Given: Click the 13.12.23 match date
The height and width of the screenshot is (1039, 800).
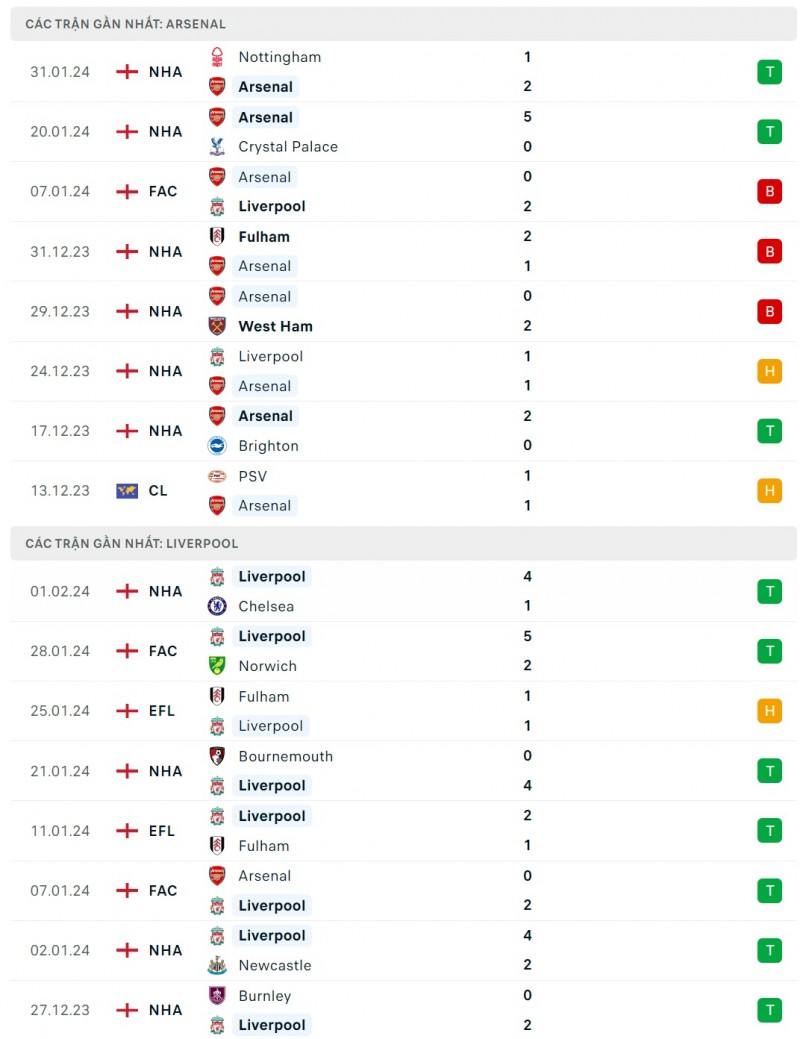Looking at the screenshot, I should [60, 491].
